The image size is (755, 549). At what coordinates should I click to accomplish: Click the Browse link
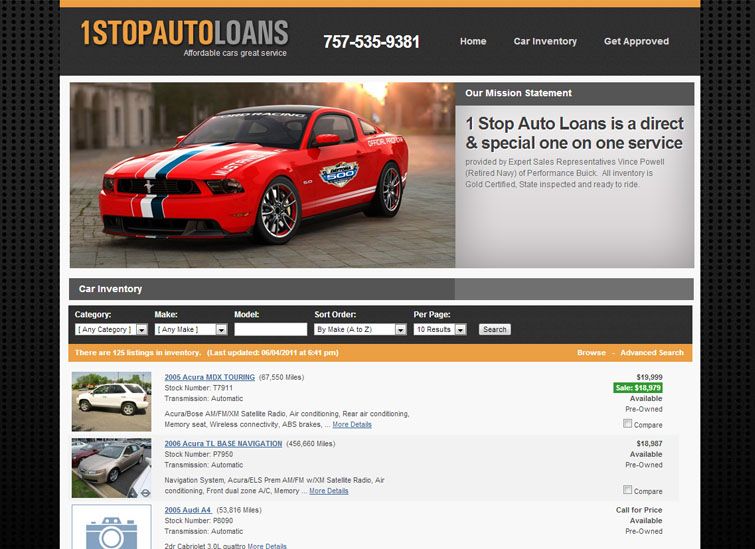pyautogui.click(x=591, y=353)
